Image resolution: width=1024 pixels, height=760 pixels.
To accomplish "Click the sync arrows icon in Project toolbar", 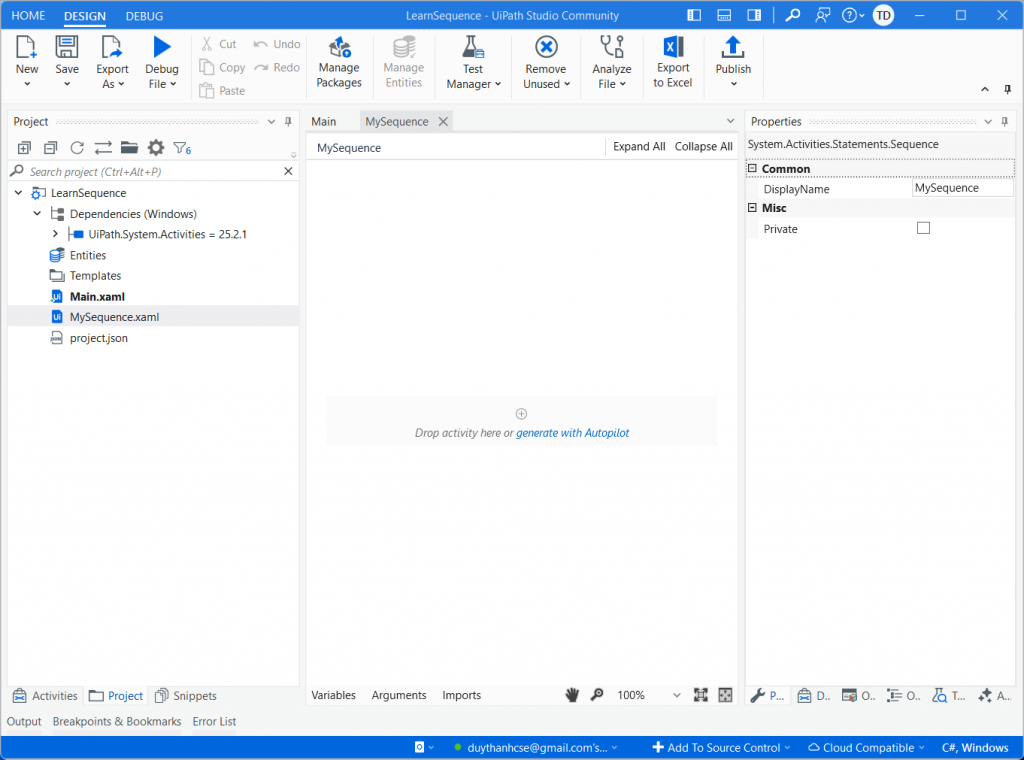I will click(103, 148).
